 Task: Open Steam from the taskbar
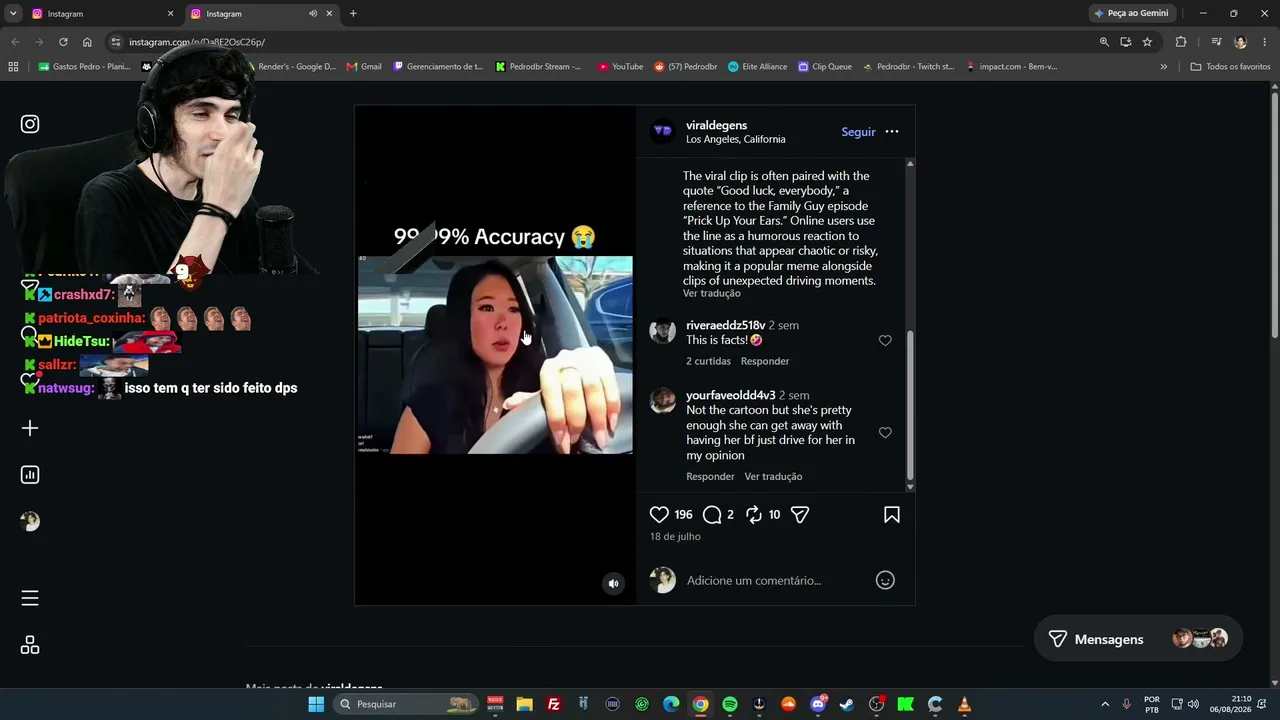tap(847, 704)
